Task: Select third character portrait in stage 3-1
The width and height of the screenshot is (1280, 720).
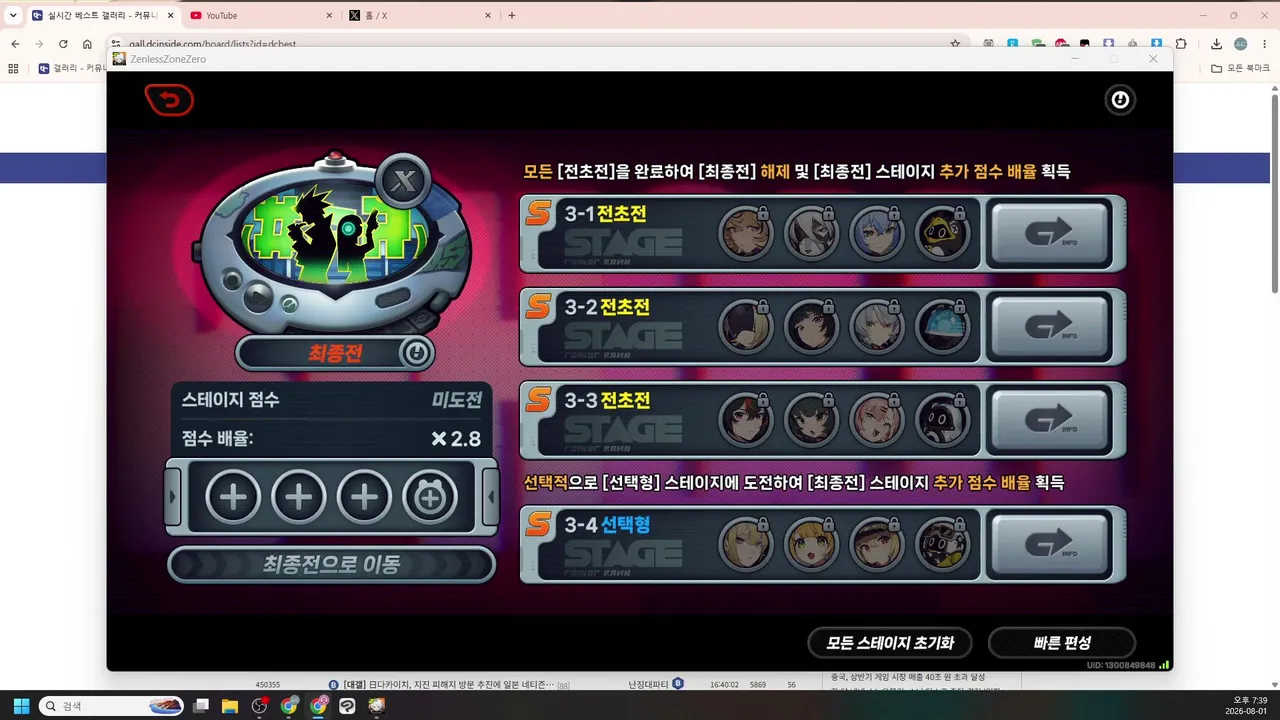Action: click(877, 234)
